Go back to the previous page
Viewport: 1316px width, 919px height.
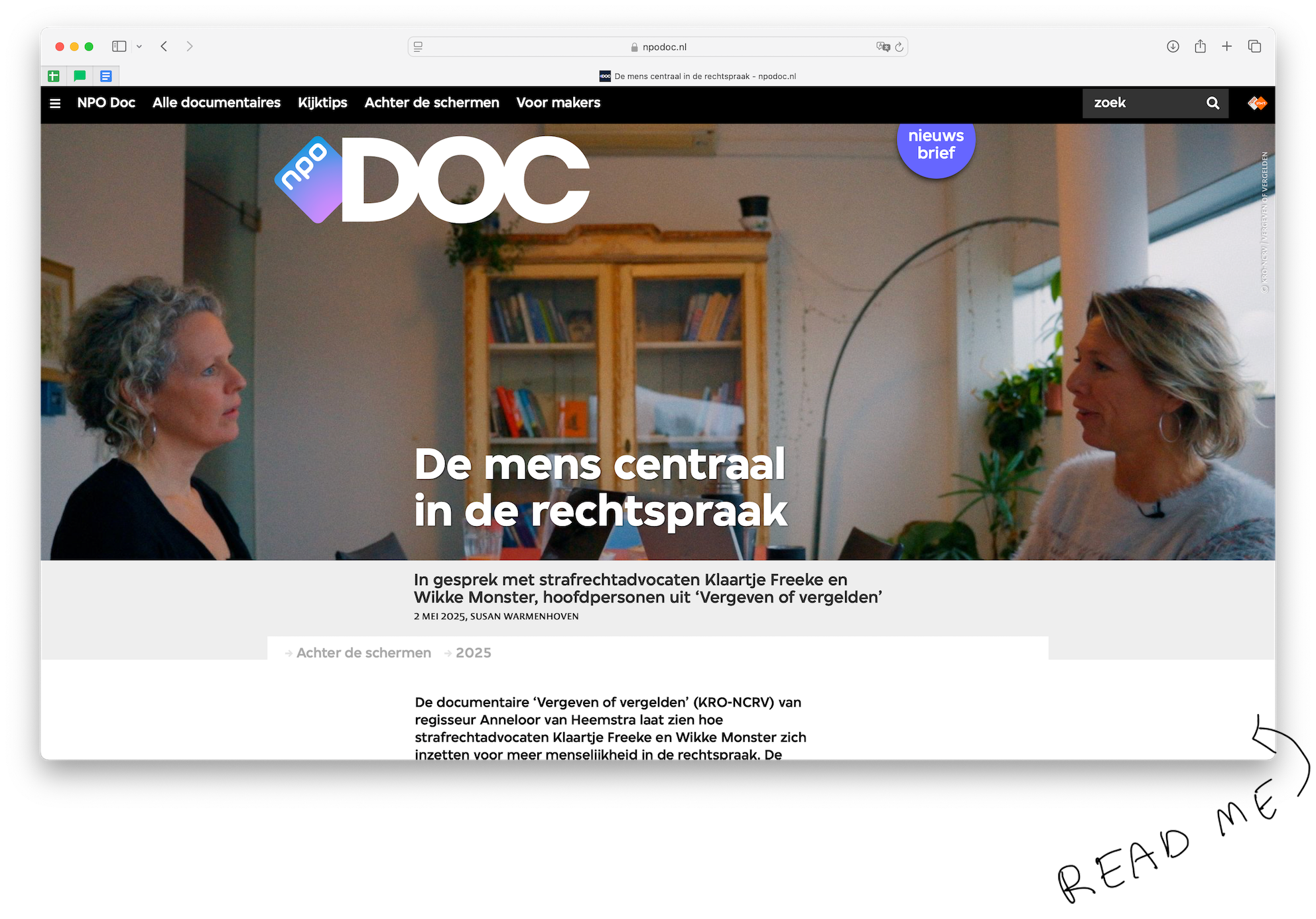click(x=164, y=46)
